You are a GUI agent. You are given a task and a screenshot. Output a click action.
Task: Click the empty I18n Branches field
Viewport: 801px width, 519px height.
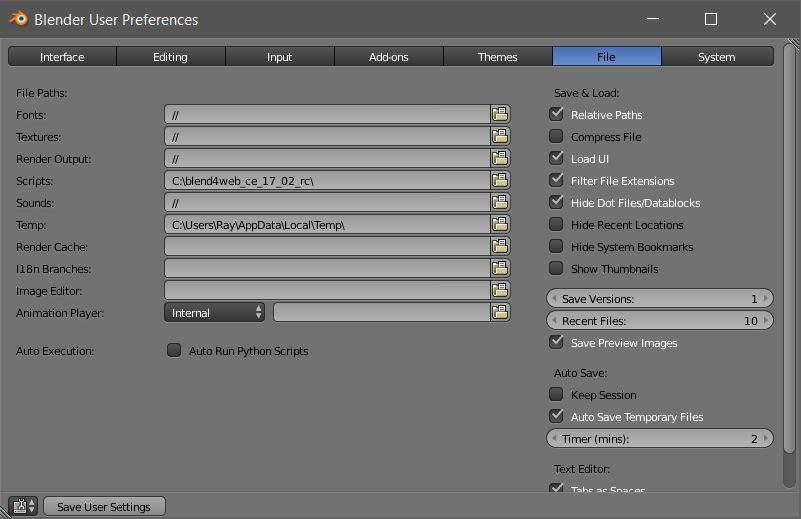click(x=327, y=268)
